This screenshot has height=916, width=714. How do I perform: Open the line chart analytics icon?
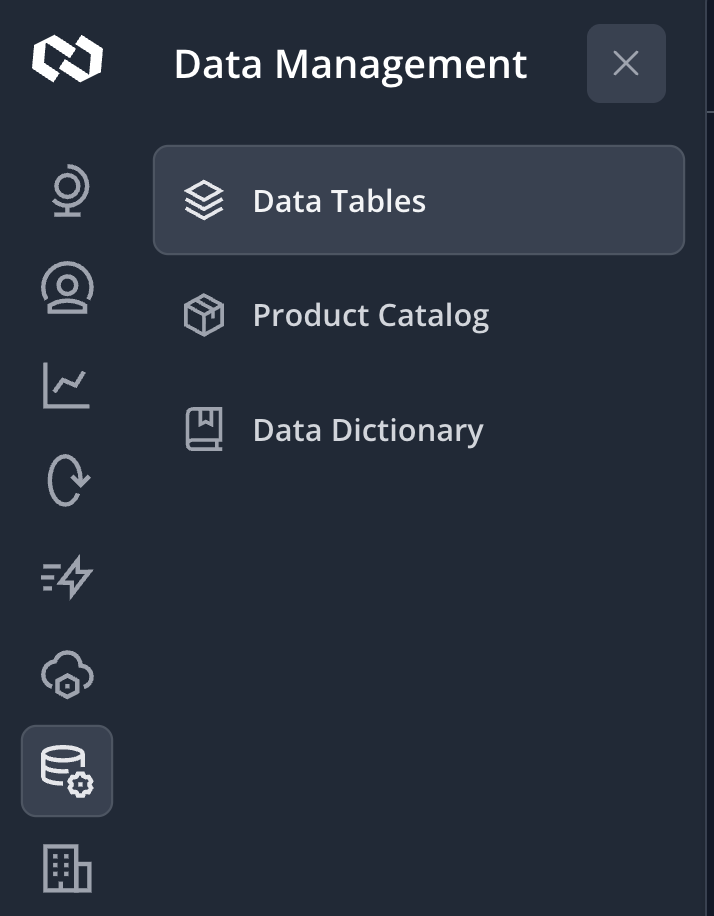pos(67,386)
